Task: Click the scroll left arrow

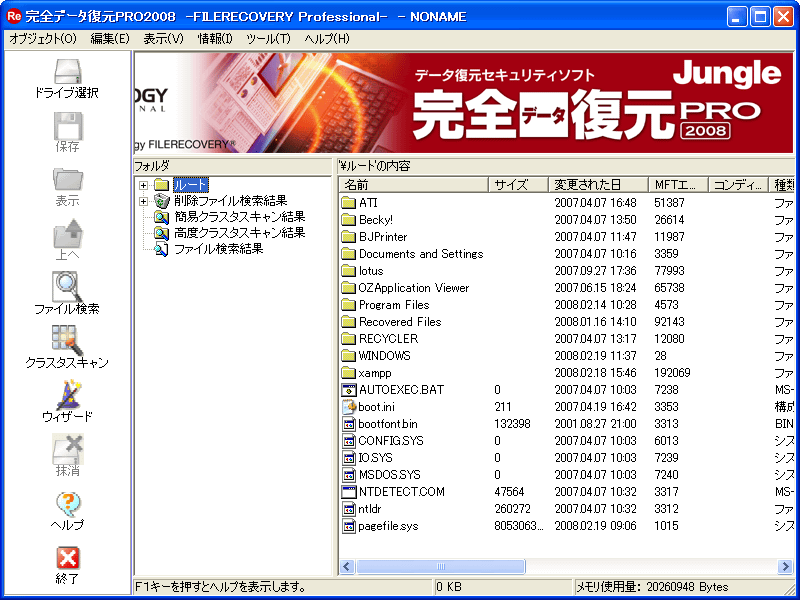Action: pyautogui.click(x=347, y=566)
